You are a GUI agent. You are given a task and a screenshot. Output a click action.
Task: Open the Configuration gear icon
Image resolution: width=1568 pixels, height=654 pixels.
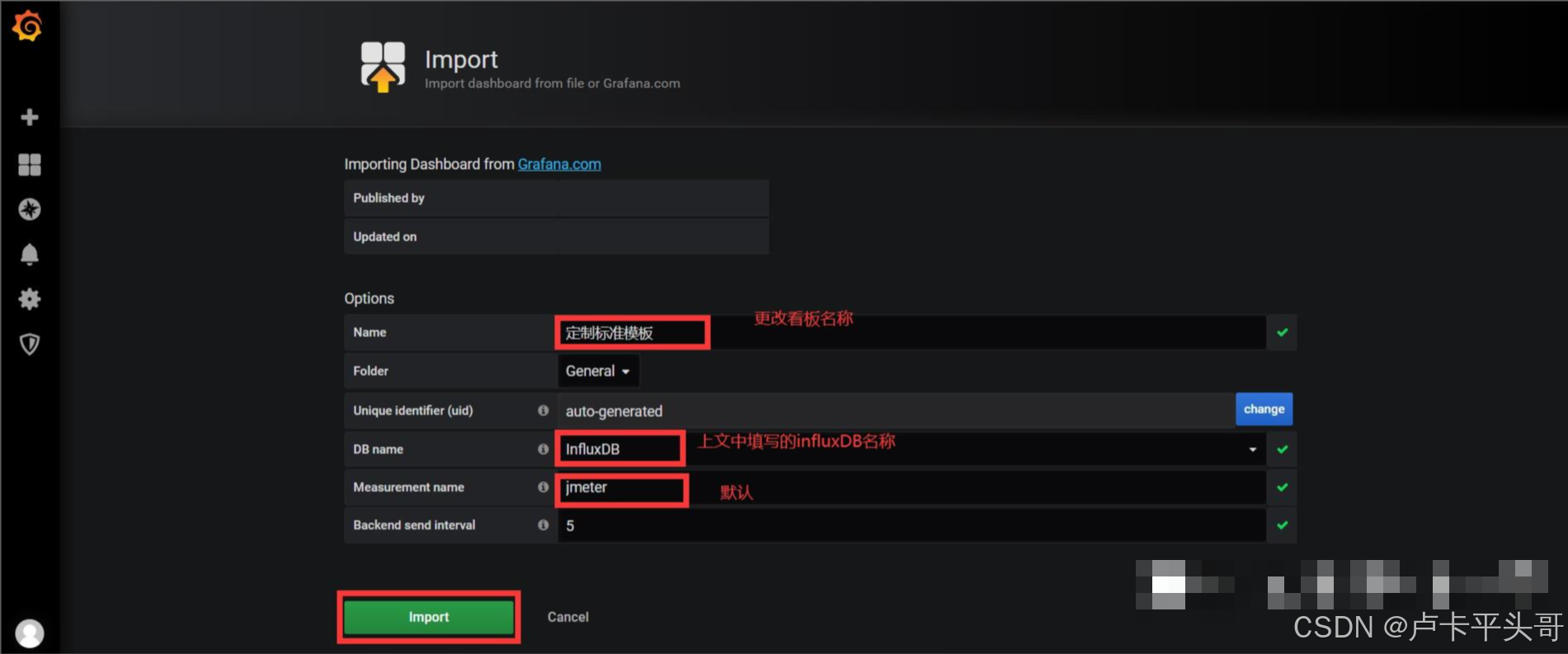point(30,299)
